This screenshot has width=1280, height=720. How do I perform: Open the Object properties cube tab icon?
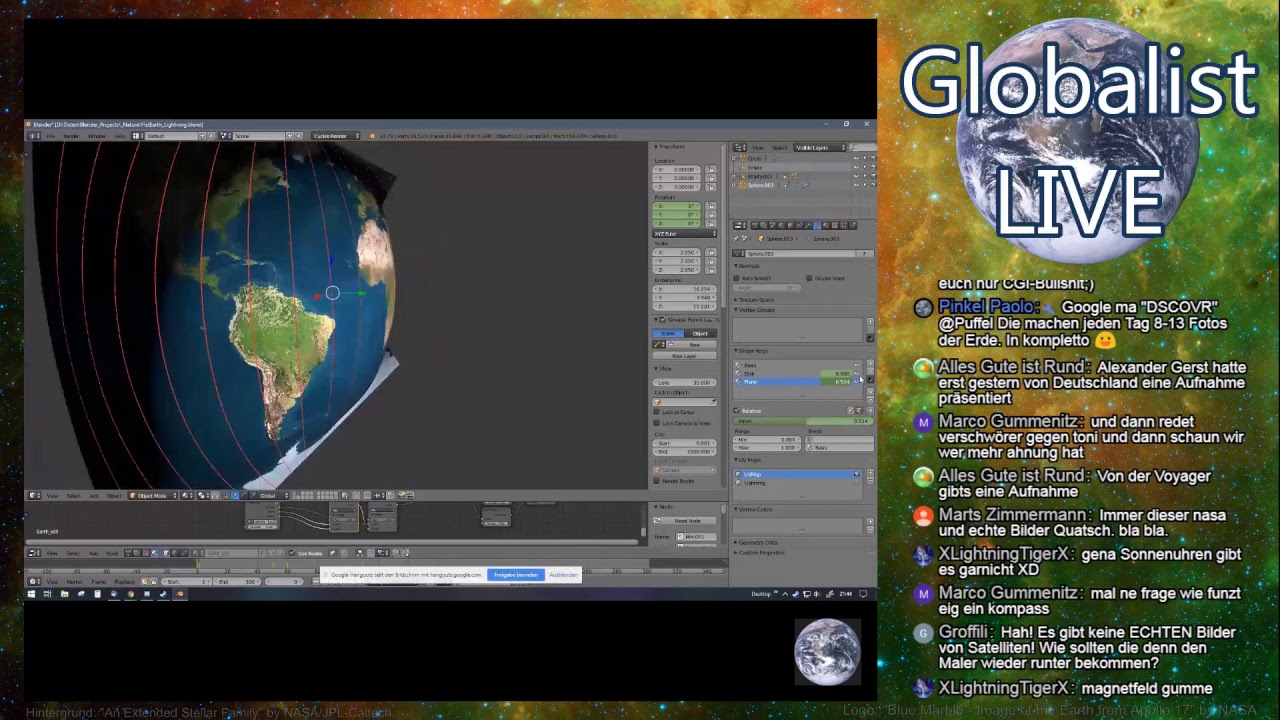pyautogui.click(x=790, y=225)
